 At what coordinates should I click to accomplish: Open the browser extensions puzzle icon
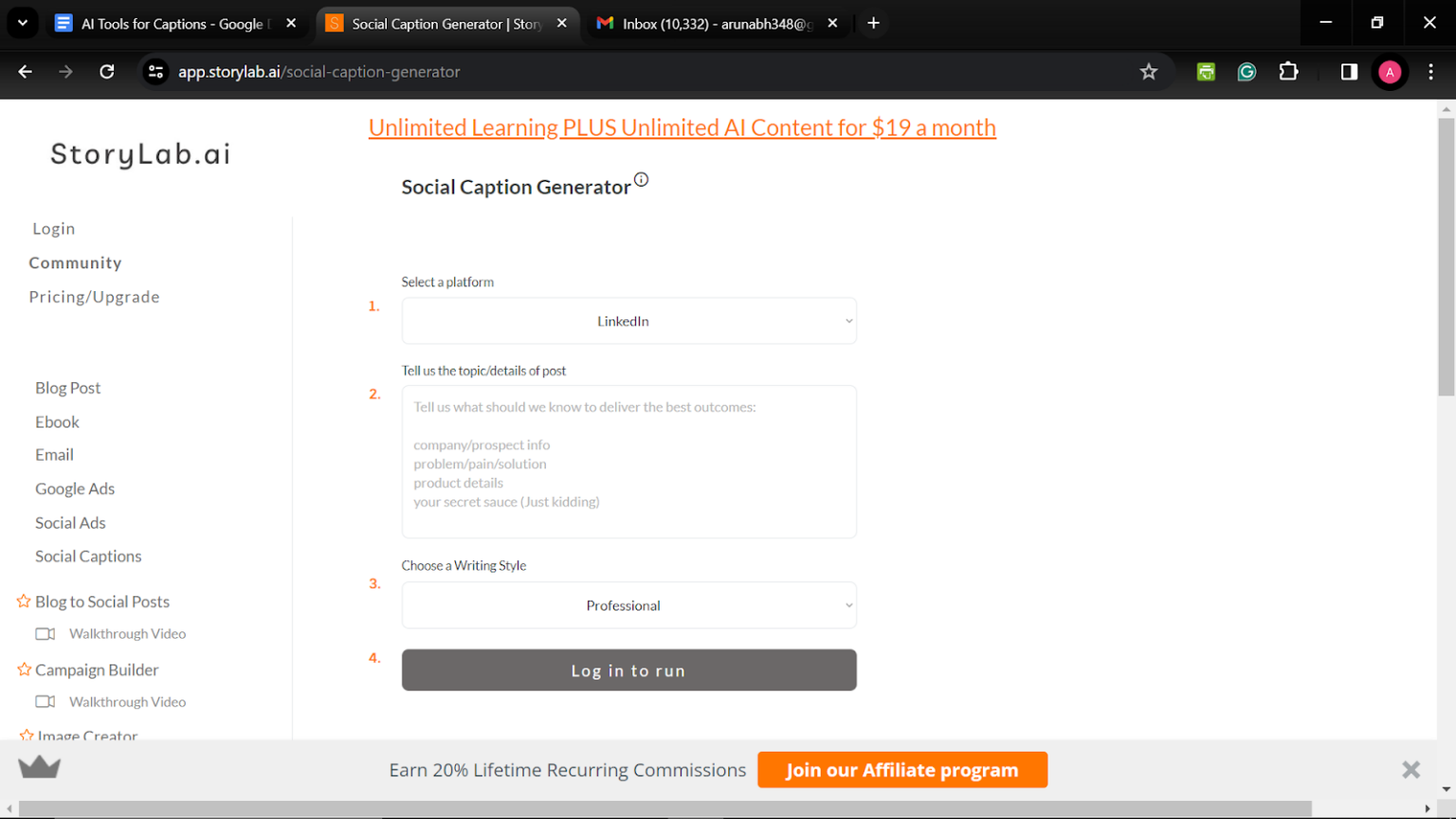tap(1288, 71)
